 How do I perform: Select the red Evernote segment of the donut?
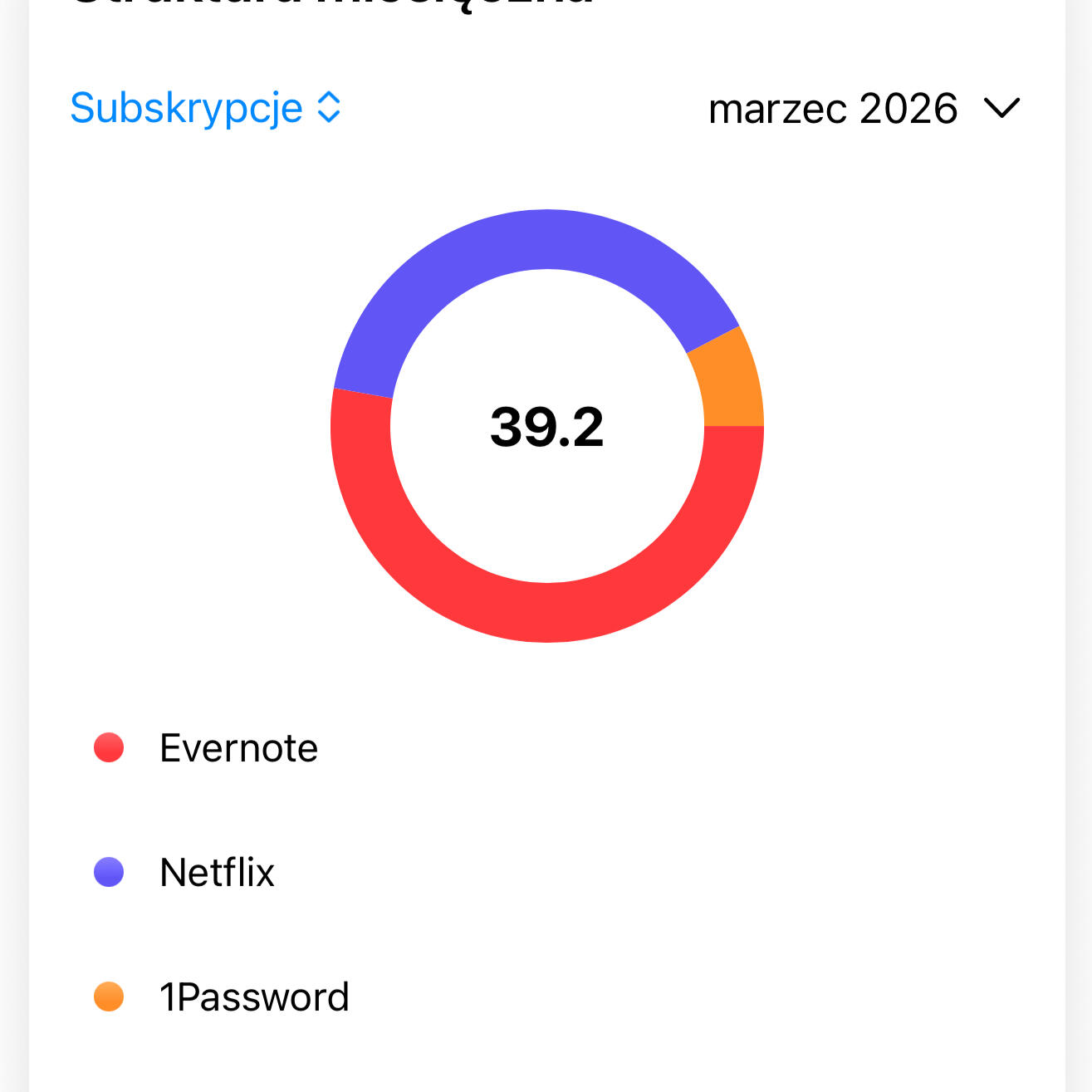pos(547,612)
